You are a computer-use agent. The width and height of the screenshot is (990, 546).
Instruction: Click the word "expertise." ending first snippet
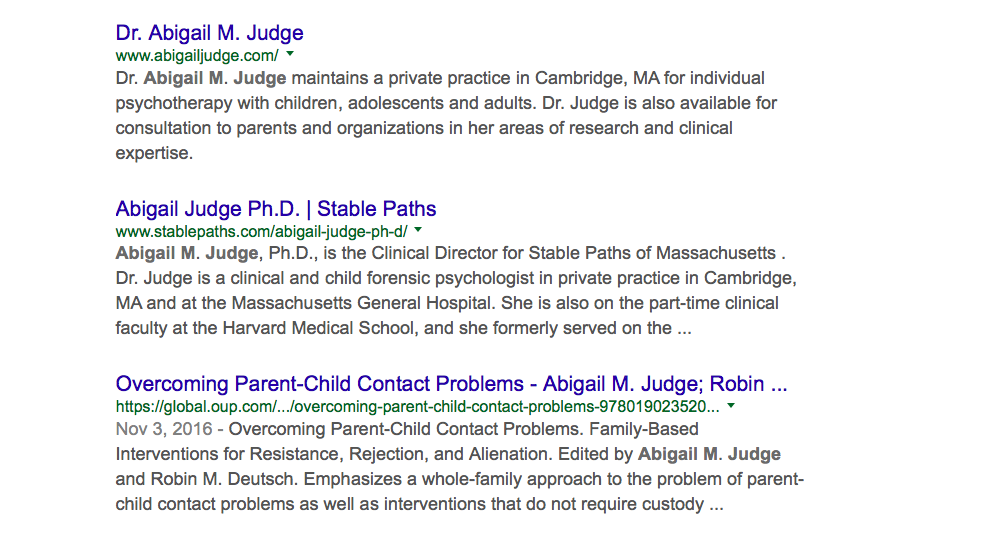click(x=154, y=153)
